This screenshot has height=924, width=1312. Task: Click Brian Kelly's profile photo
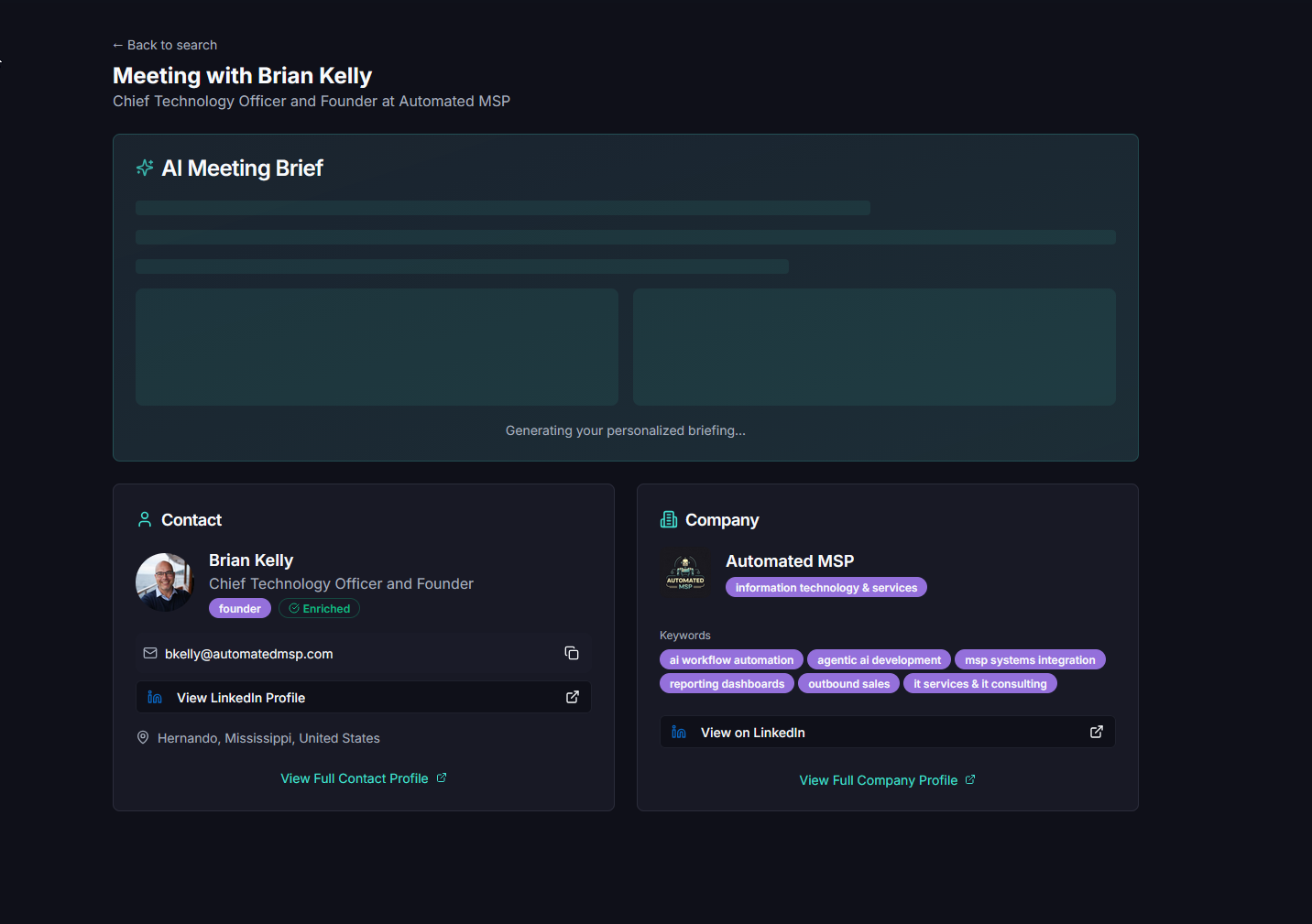(165, 581)
